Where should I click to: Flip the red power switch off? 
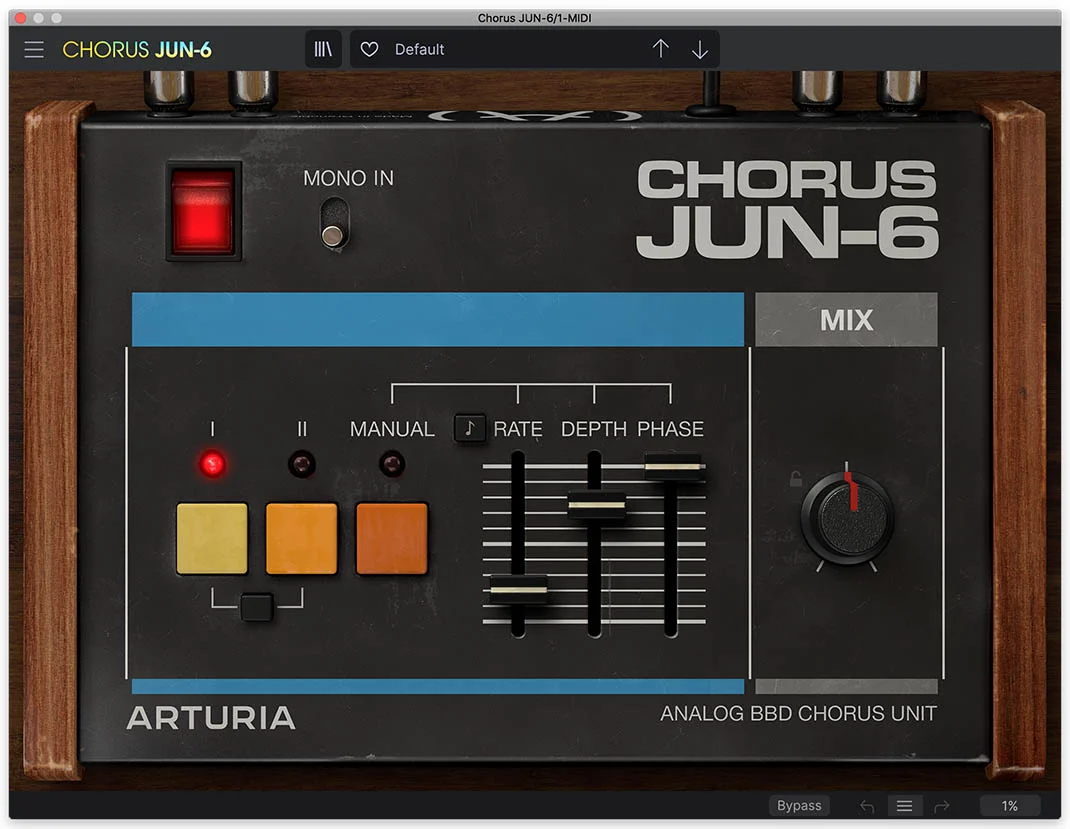pyautogui.click(x=202, y=210)
